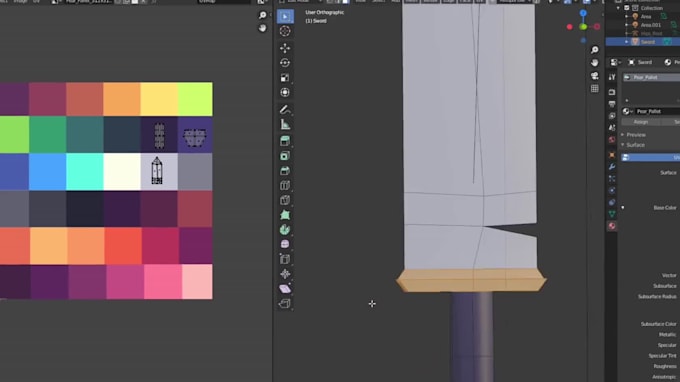
Task: Expand the Area.001 object in outliner
Action: (627, 25)
